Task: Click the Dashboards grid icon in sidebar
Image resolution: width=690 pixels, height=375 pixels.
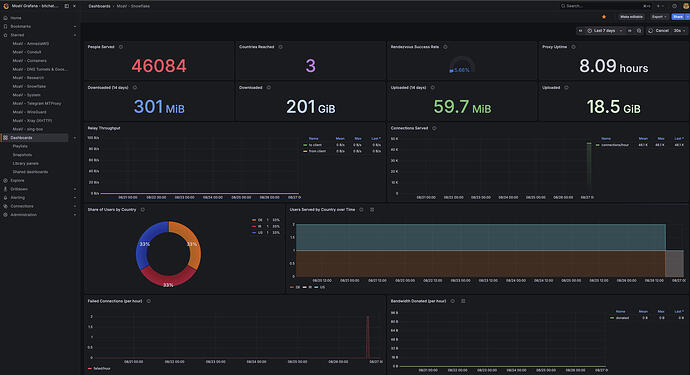Action: tap(5, 138)
